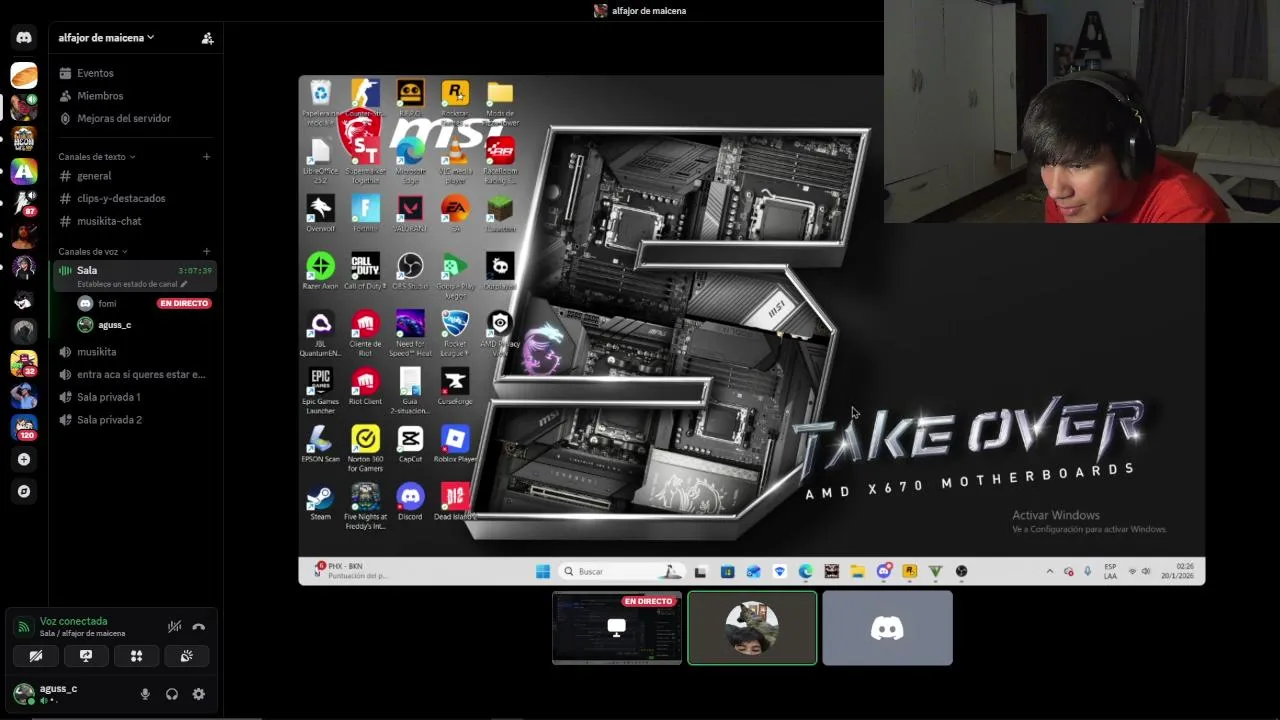Viewport: 1280px width, 720px height.
Task: Select the user avatar participant tile
Action: click(x=752, y=628)
